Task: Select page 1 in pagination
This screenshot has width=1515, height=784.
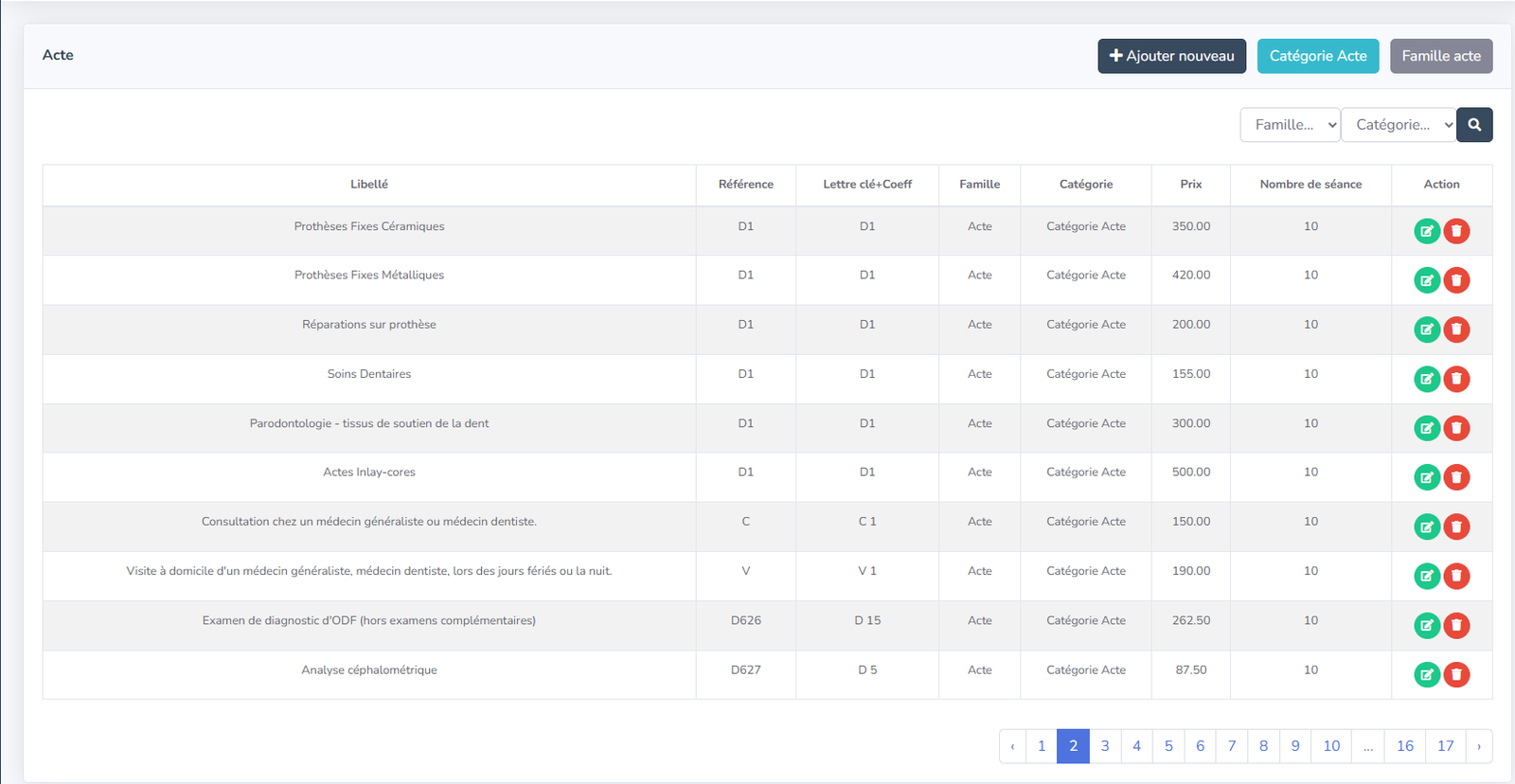Action: point(1042,746)
